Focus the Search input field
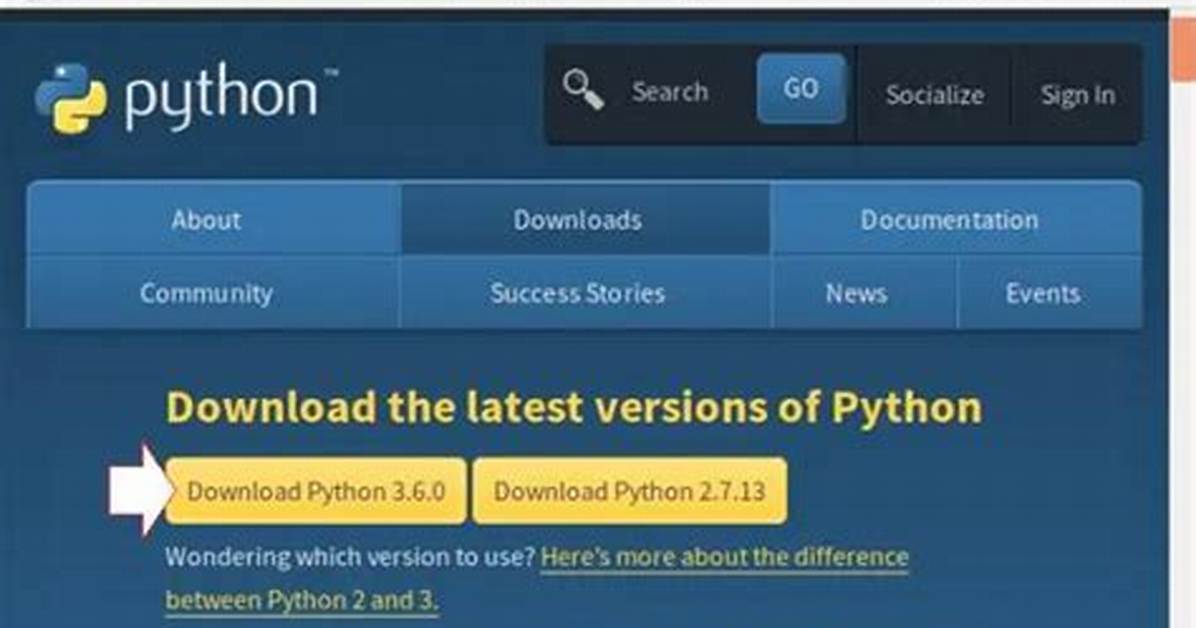 pos(670,92)
